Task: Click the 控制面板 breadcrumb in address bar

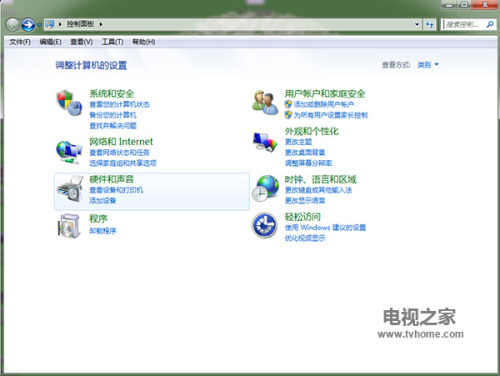Action: point(80,24)
